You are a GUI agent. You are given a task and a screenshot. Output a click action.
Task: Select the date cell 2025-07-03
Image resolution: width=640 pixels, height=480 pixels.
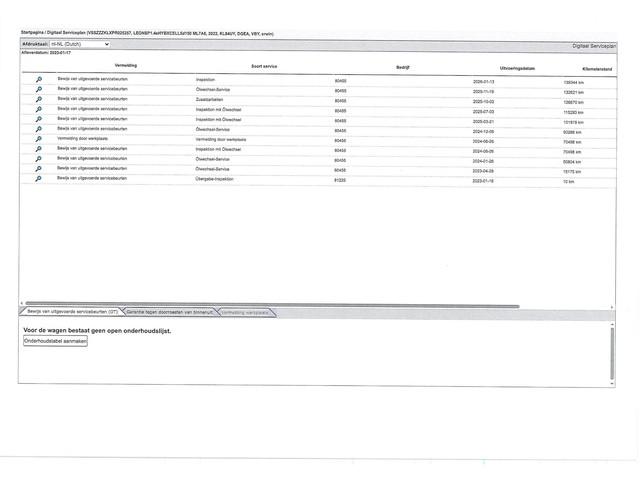(483, 111)
